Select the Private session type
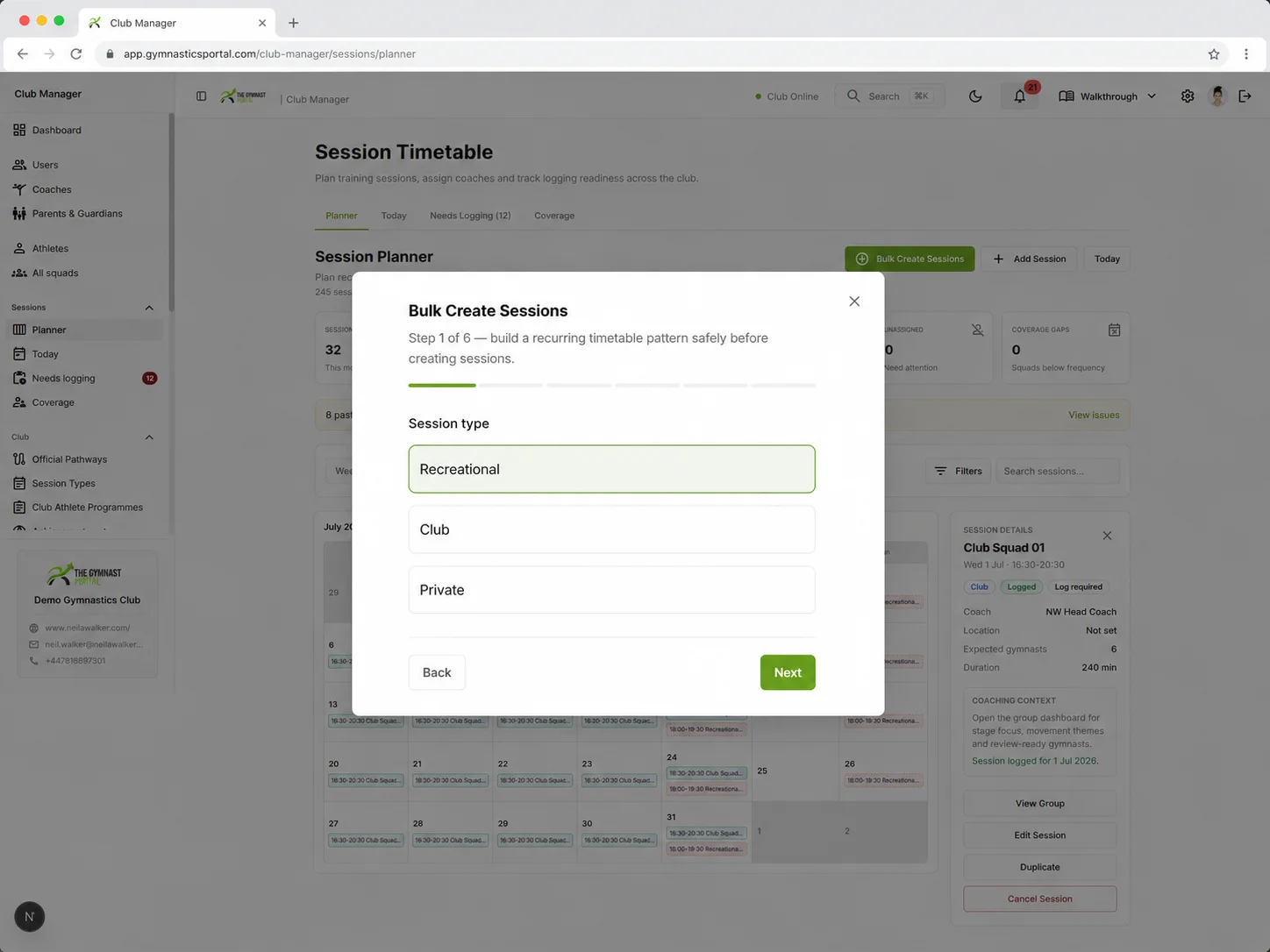The width and height of the screenshot is (1270, 952). 611,590
